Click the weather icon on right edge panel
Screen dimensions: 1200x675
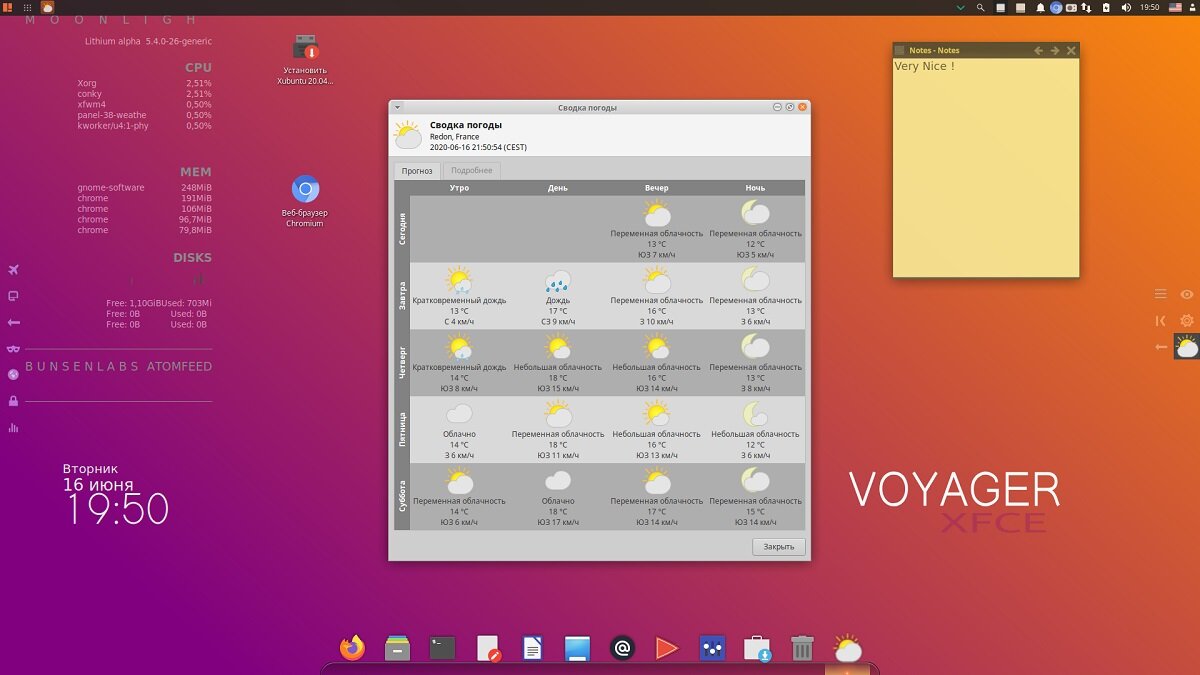tap(1186, 347)
